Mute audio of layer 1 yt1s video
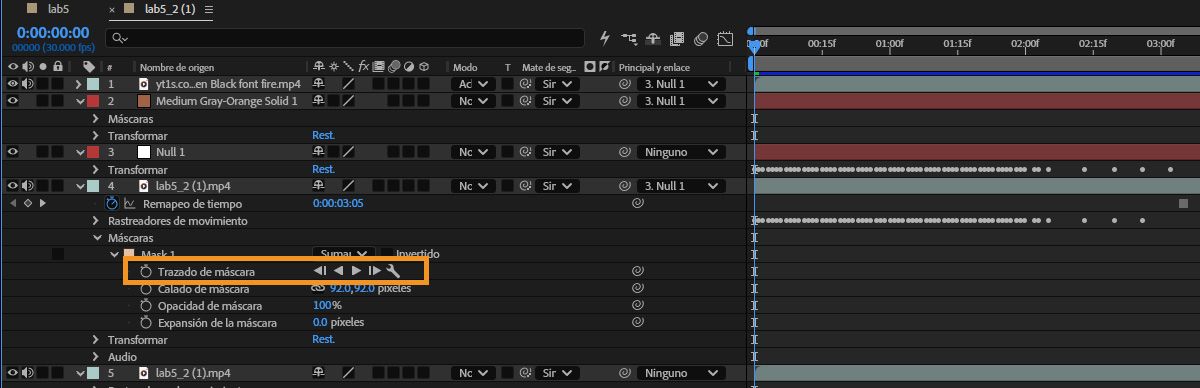The image size is (1200, 388). pos(27,84)
